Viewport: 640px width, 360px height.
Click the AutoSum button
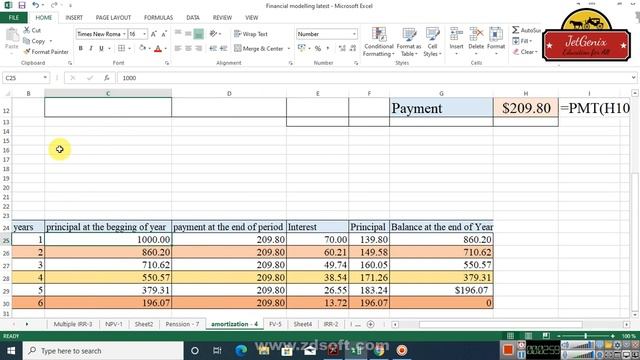(x=526, y=30)
